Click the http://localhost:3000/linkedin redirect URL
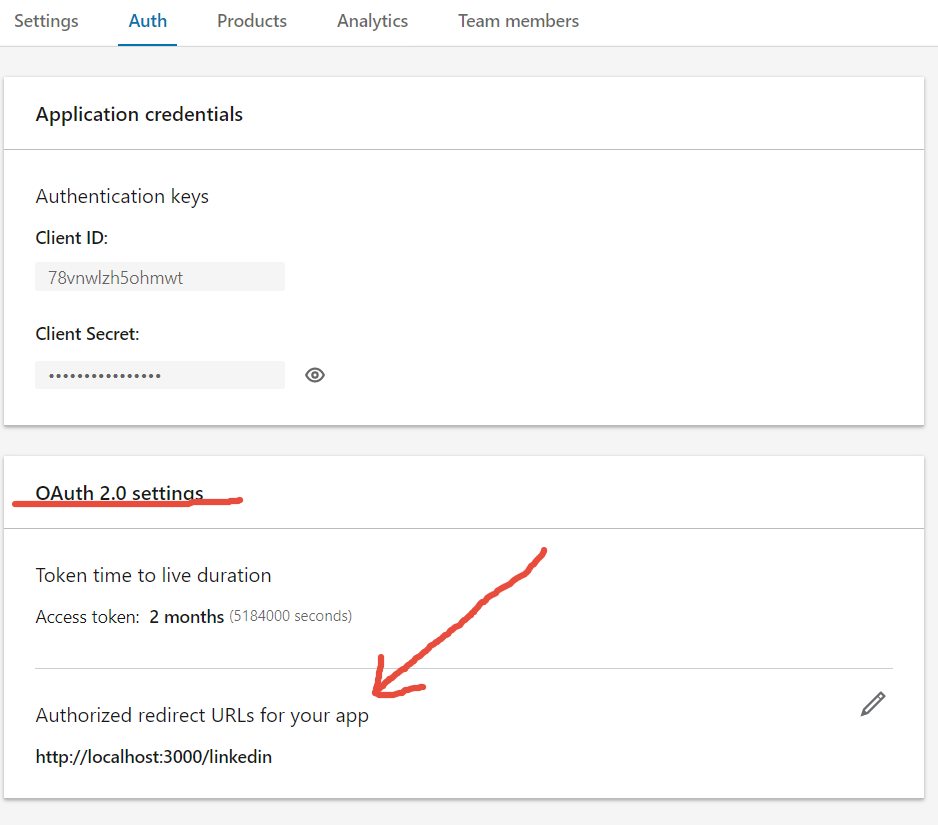 (x=154, y=757)
